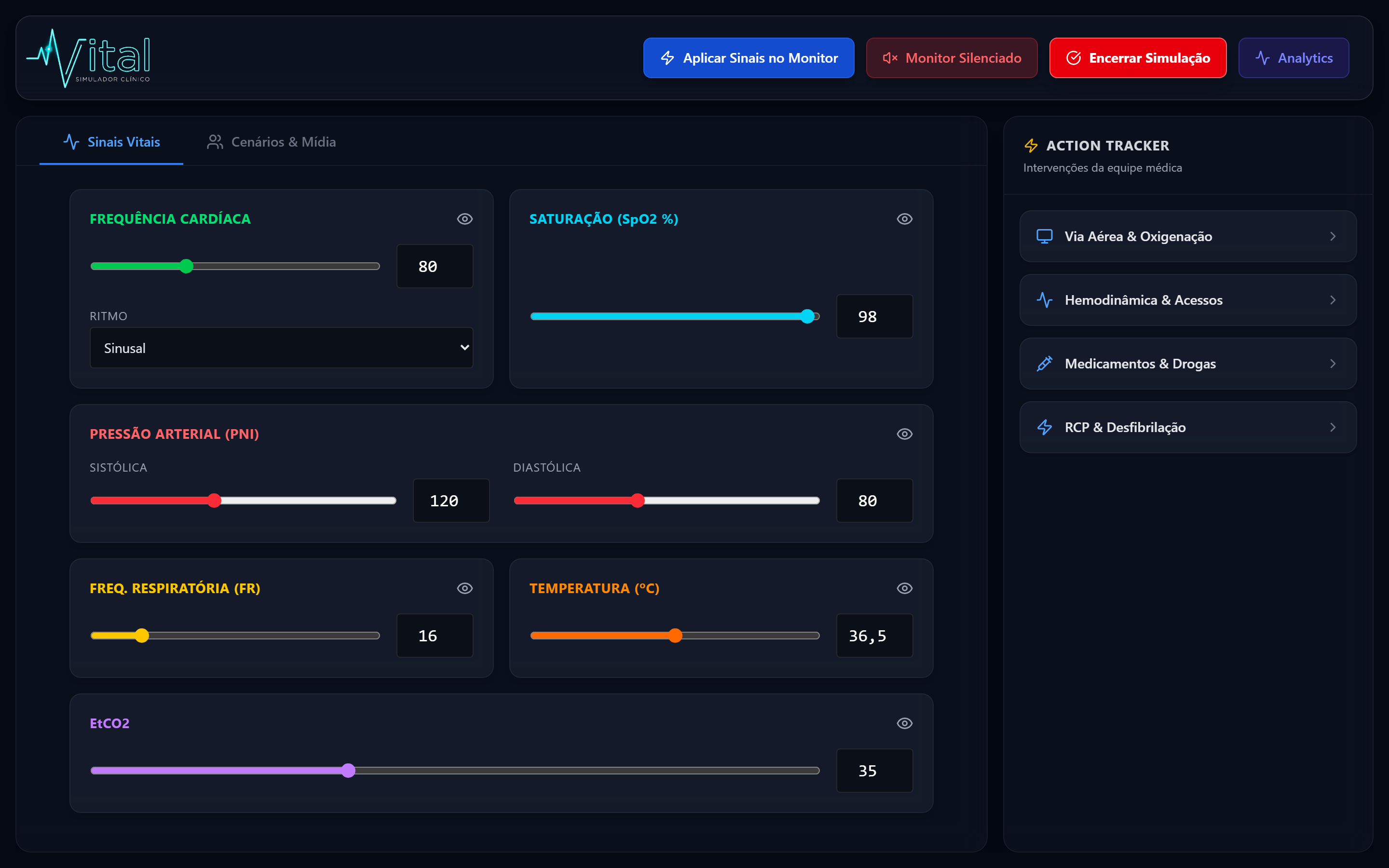1389x868 pixels.
Task: Open the Ritmo Sinusal dropdown
Action: tap(281, 348)
